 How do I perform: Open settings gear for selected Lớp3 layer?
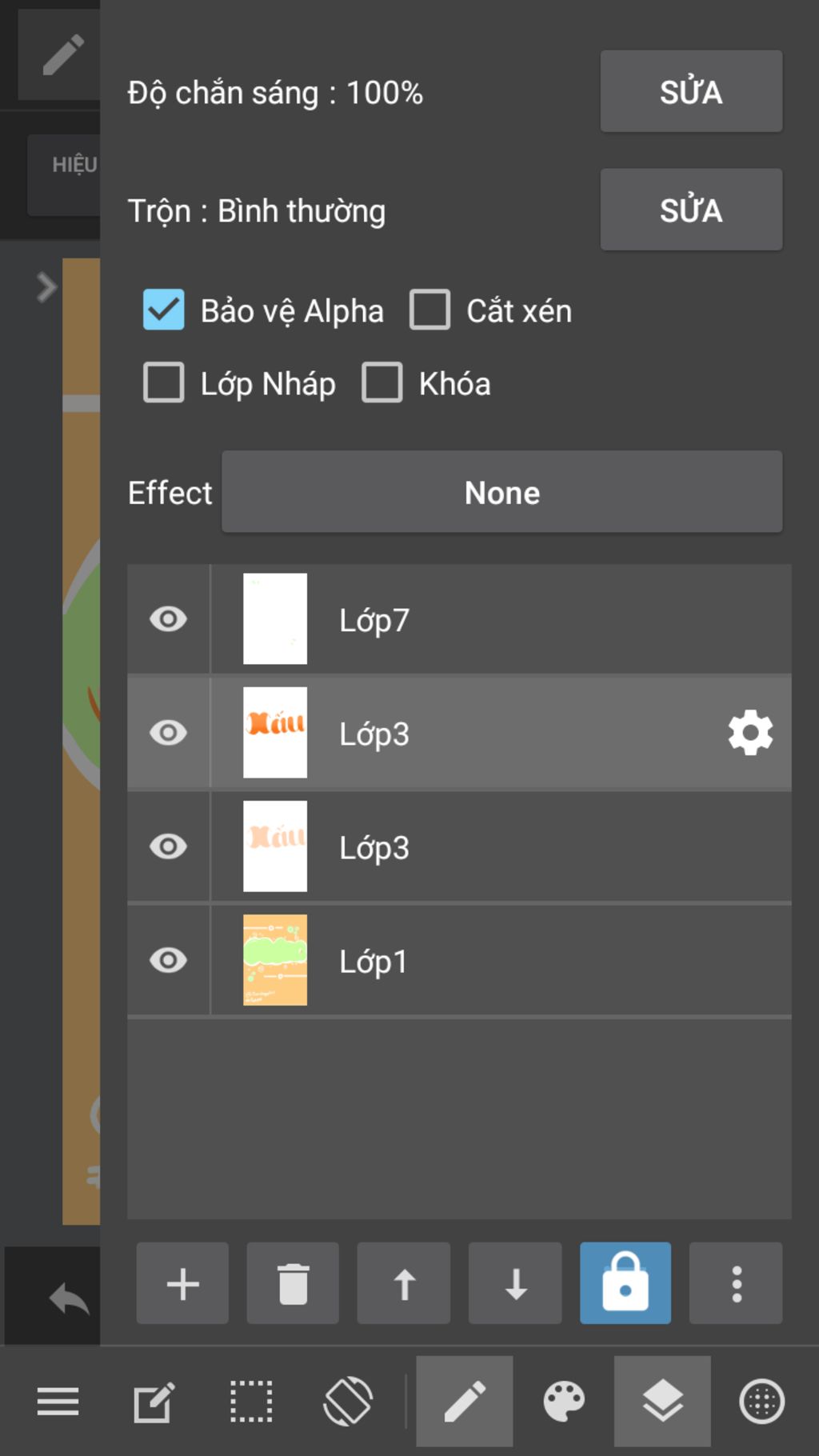tap(750, 733)
